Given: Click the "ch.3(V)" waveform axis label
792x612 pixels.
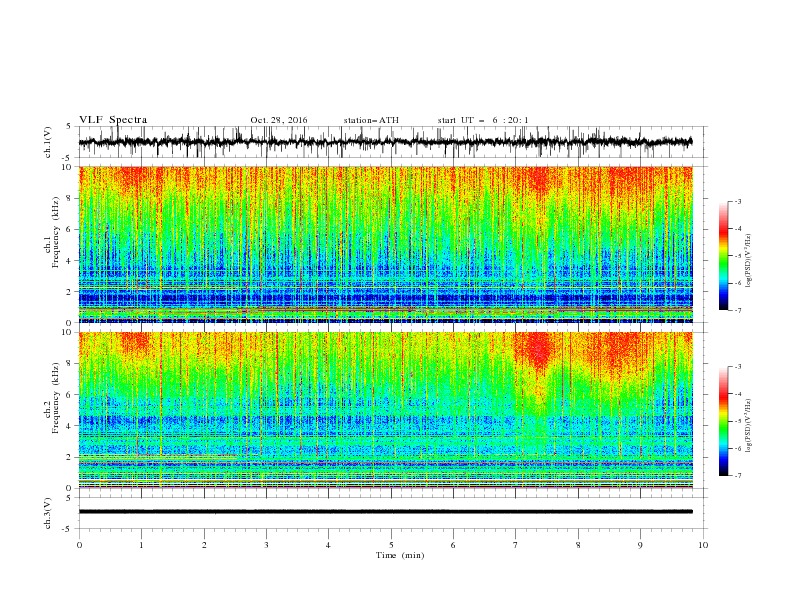Looking at the screenshot, I should pyautogui.click(x=48, y=513).
